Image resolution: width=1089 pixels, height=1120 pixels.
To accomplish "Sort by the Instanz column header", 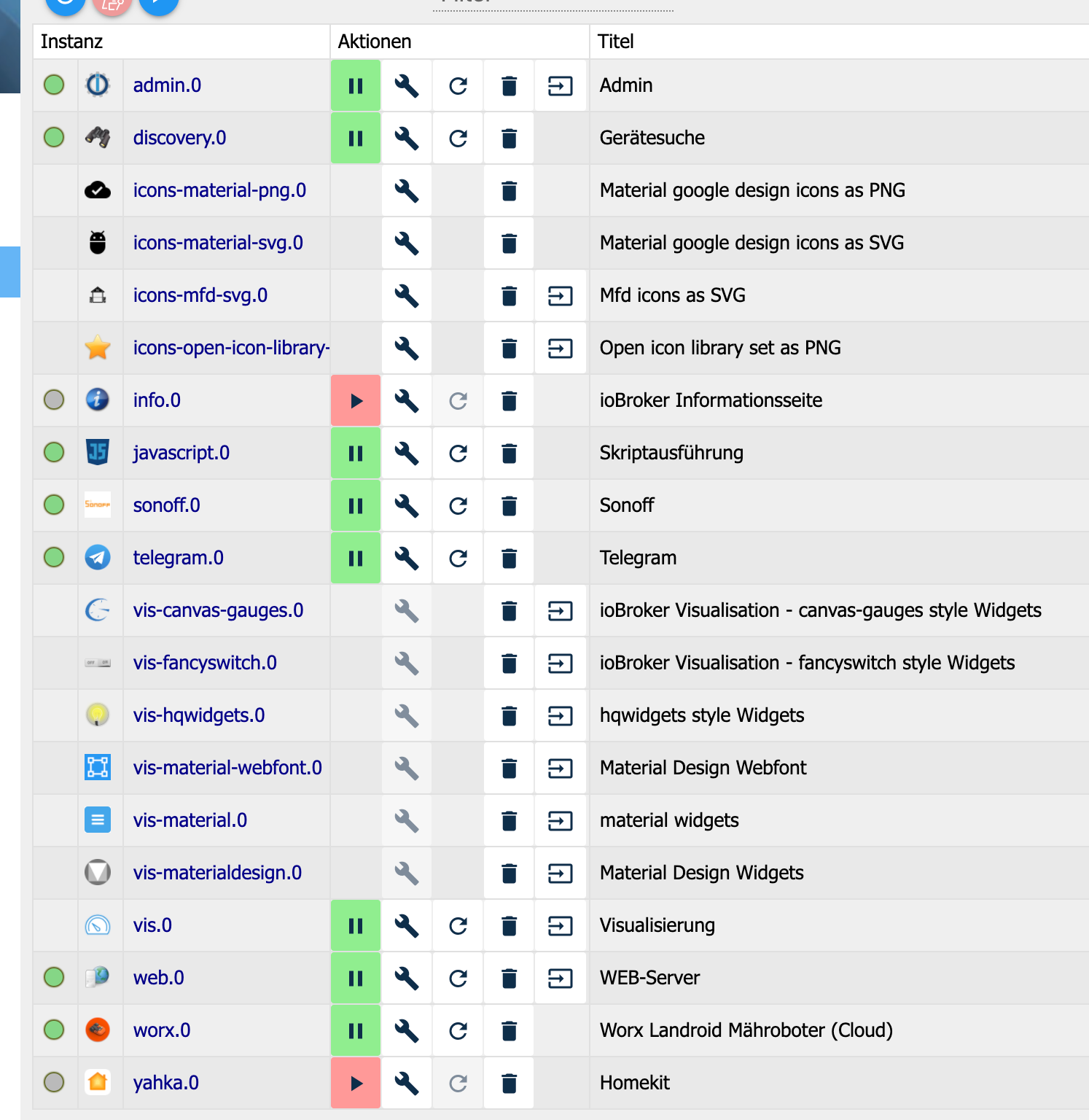I will point(71,42).
